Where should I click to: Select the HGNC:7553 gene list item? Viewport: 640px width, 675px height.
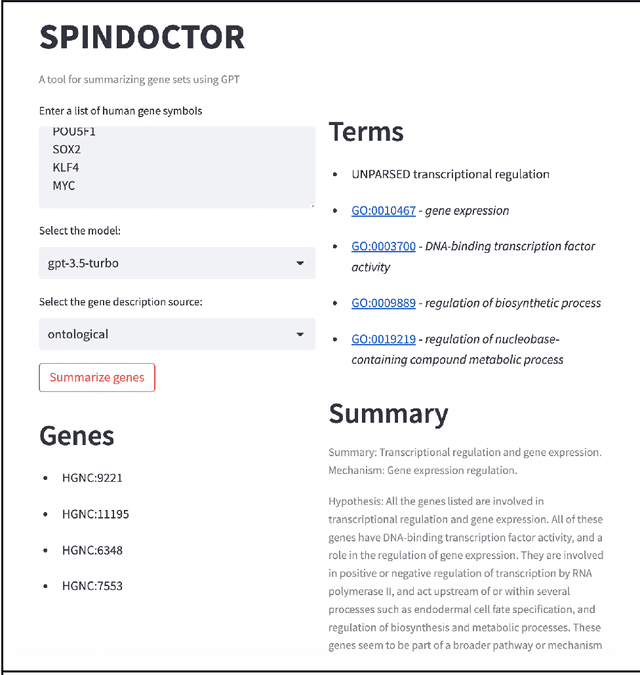click(93, 586)
